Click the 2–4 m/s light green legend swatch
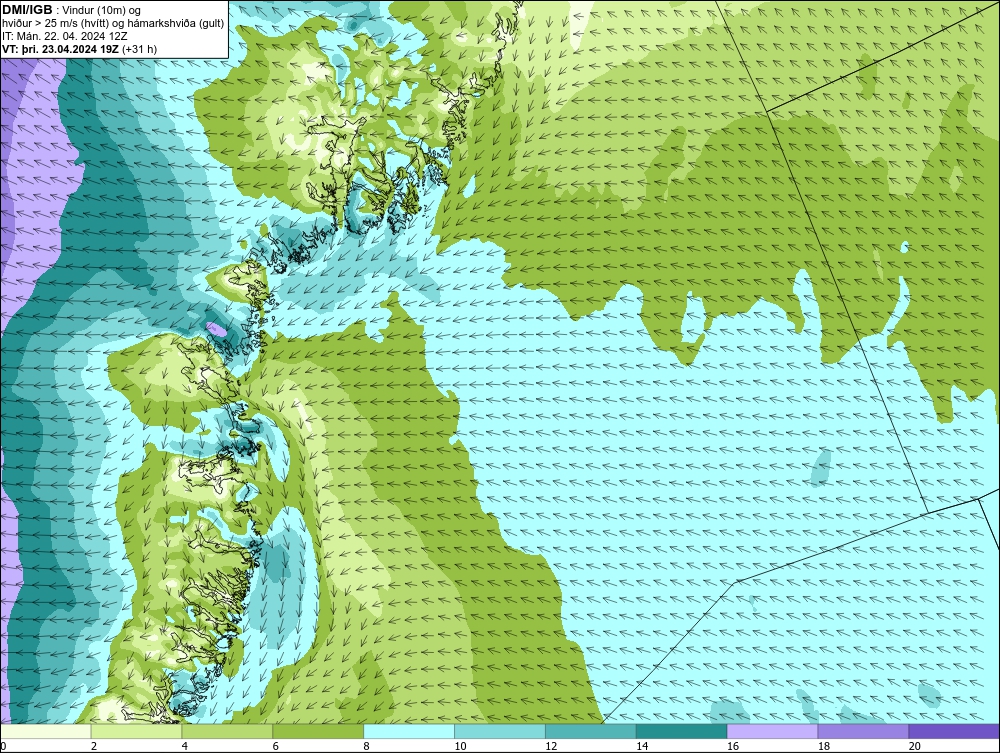1000x753 pixels. pyautogui.click(x=136, y=731)
